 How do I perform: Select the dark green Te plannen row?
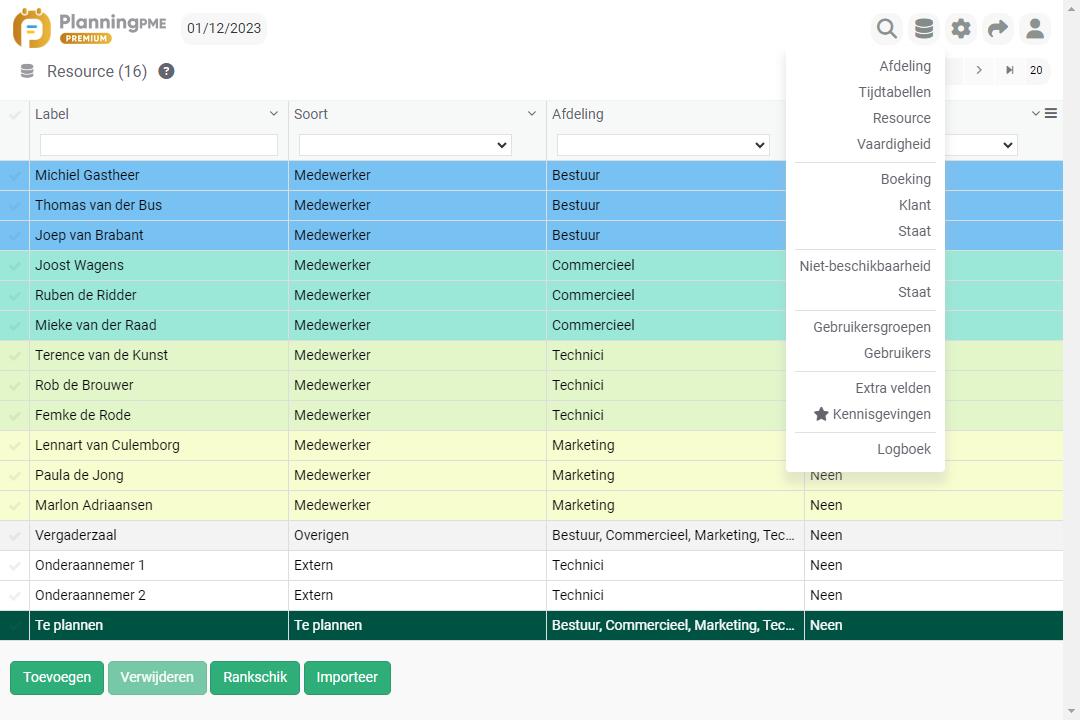click(400, 625)
